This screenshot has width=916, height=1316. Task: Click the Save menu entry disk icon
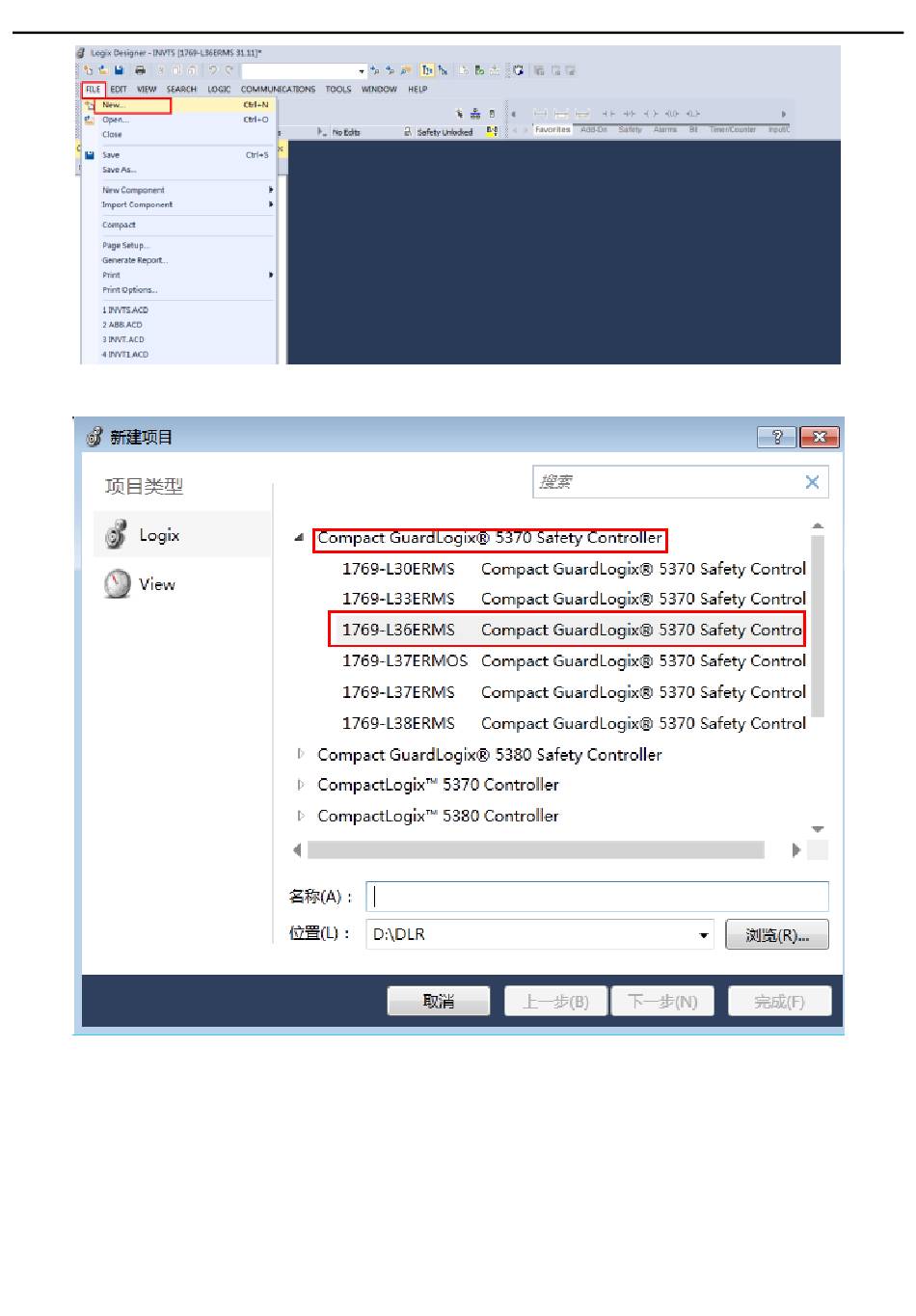click(x=89, y=154)
